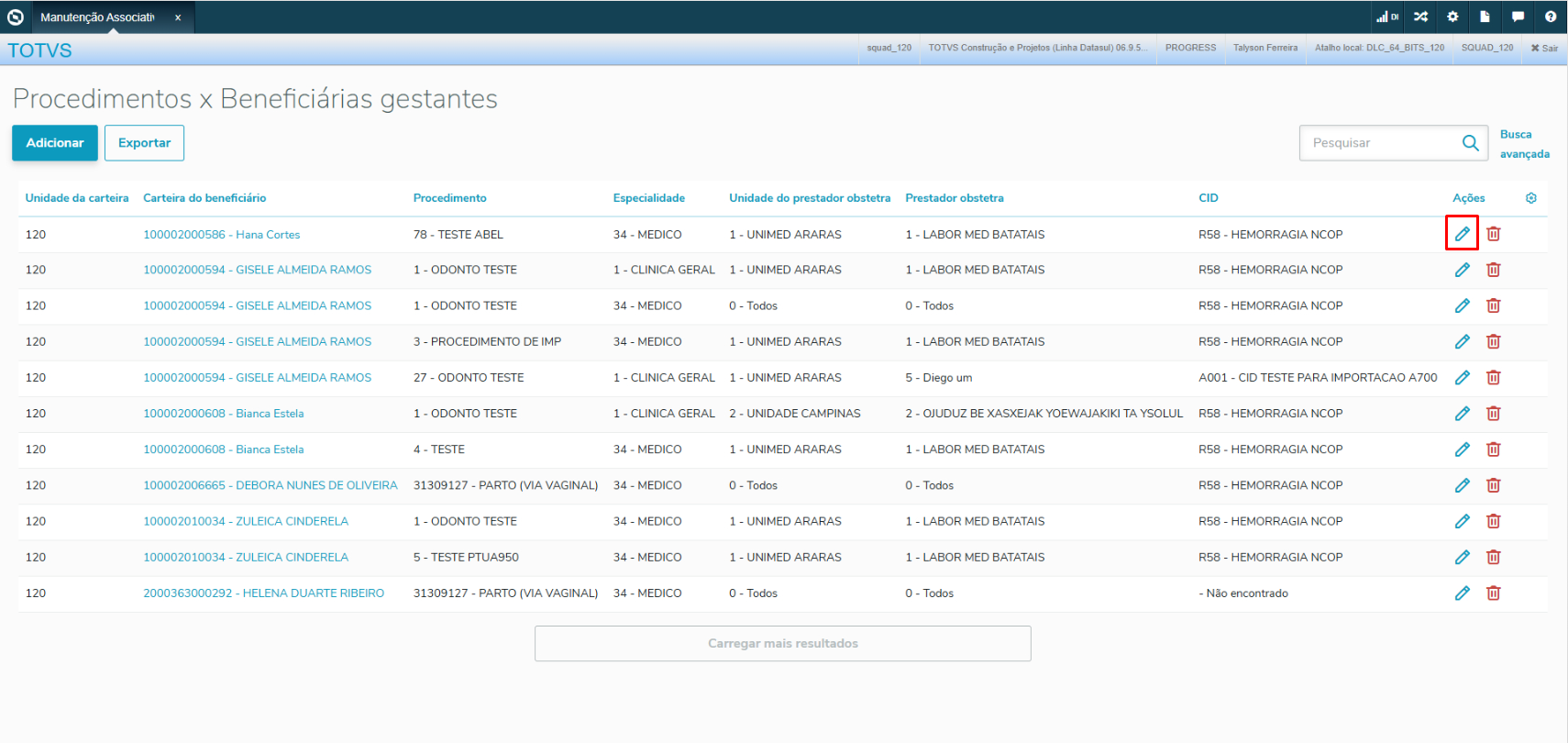Sort by Carteira do beneficiário header
This screenshot has height=743, width=1568.
coord(204,198)
